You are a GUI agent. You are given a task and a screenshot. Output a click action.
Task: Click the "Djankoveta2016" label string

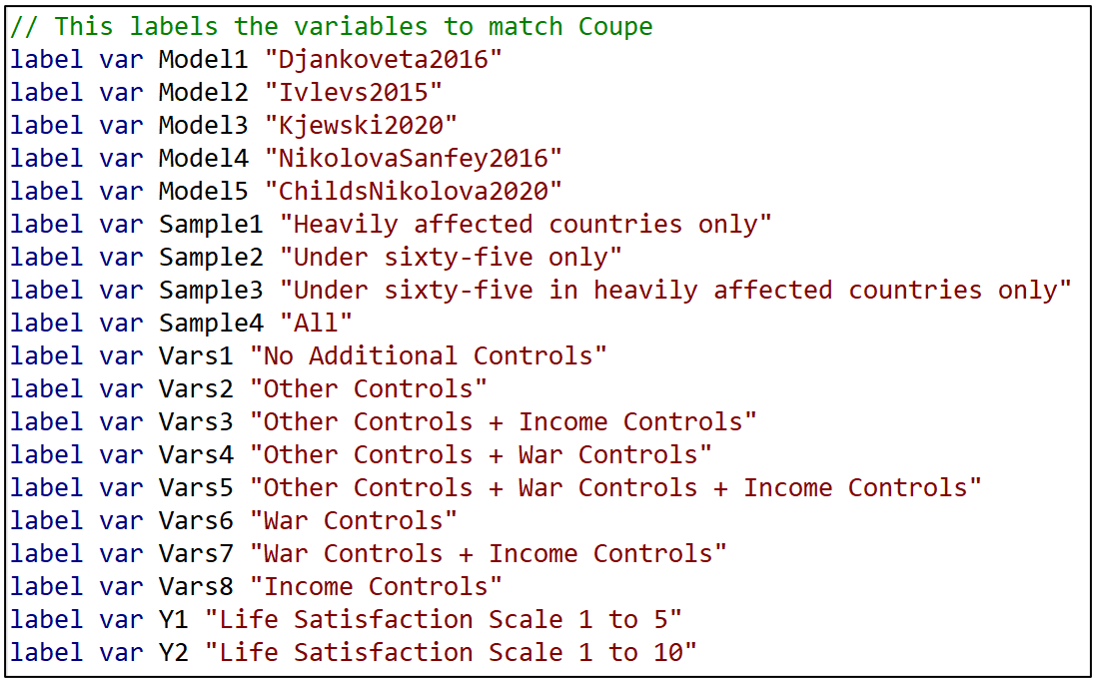383,59
